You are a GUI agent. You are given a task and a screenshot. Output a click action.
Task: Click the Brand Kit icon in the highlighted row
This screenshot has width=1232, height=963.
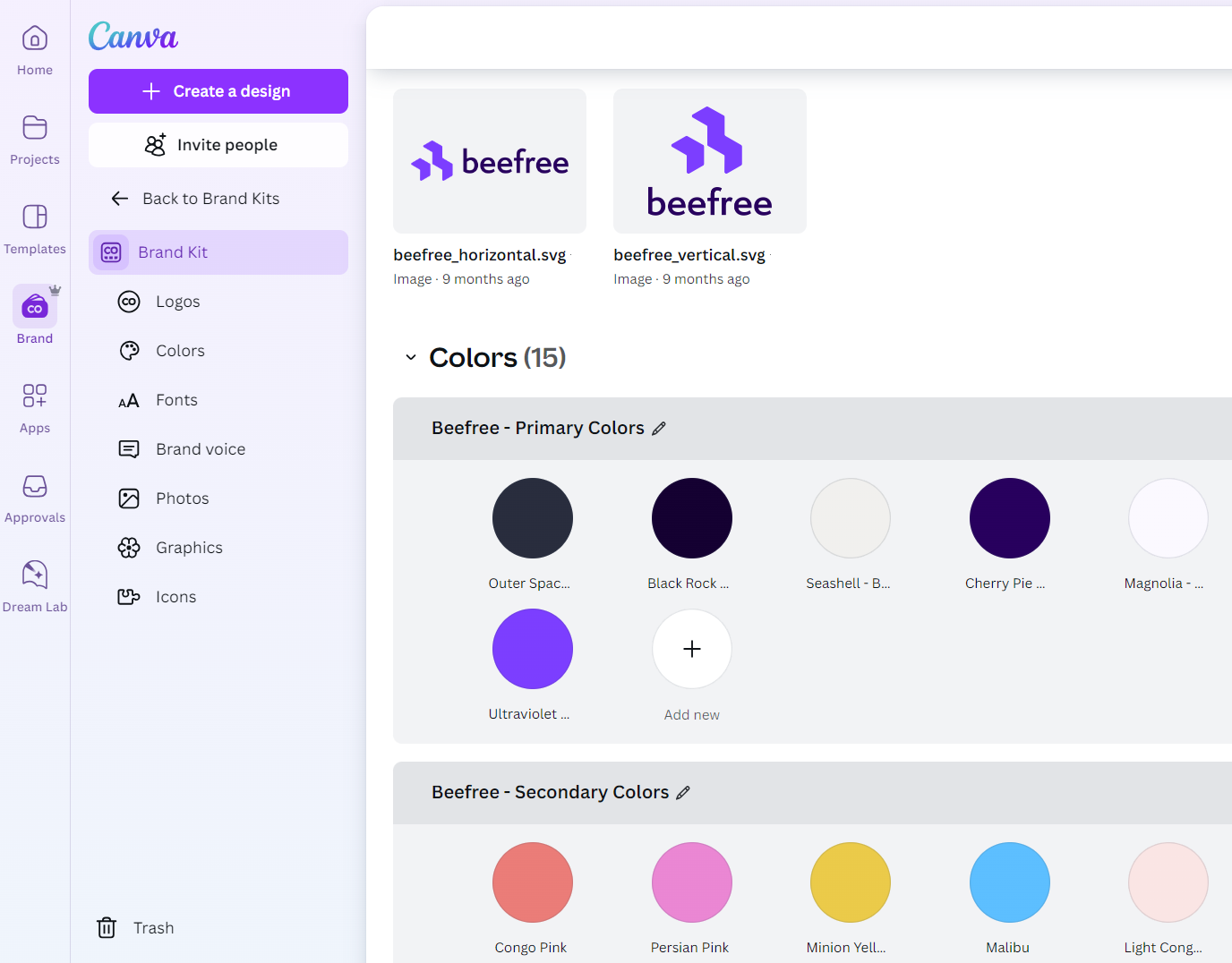click(111, 252)
